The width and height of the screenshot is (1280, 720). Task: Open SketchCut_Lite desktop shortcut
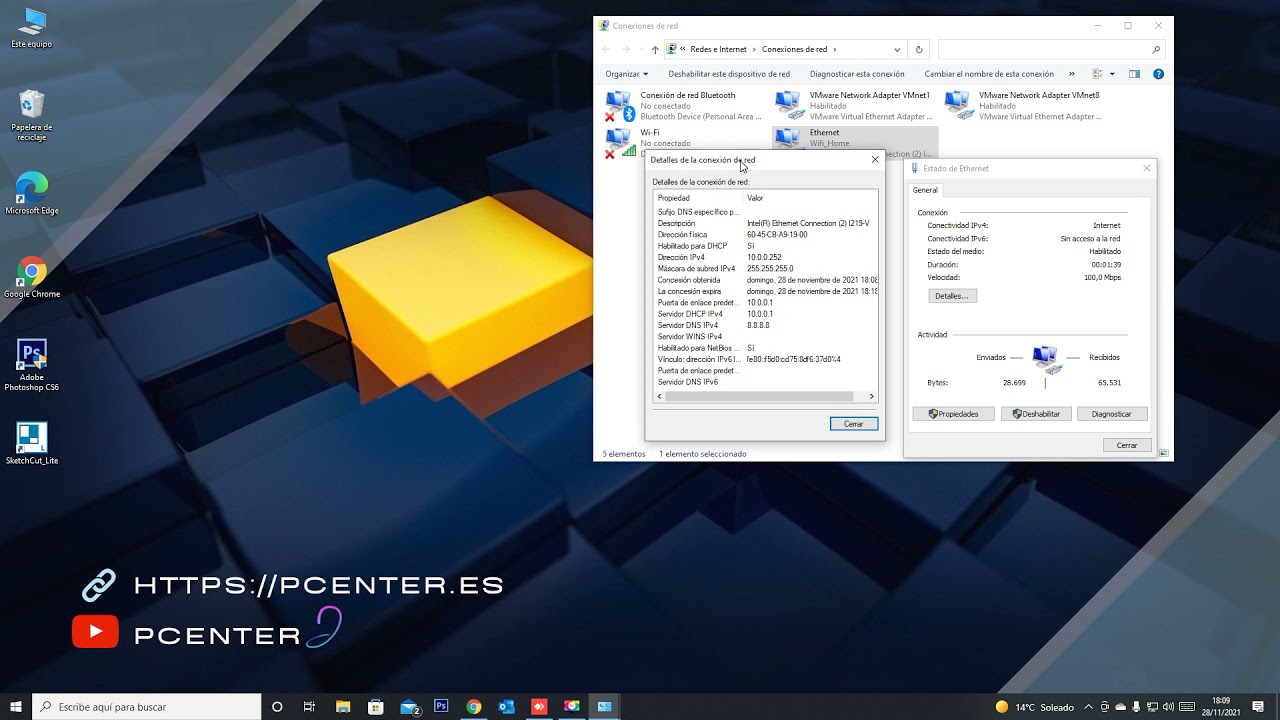(x=32, y=443)
